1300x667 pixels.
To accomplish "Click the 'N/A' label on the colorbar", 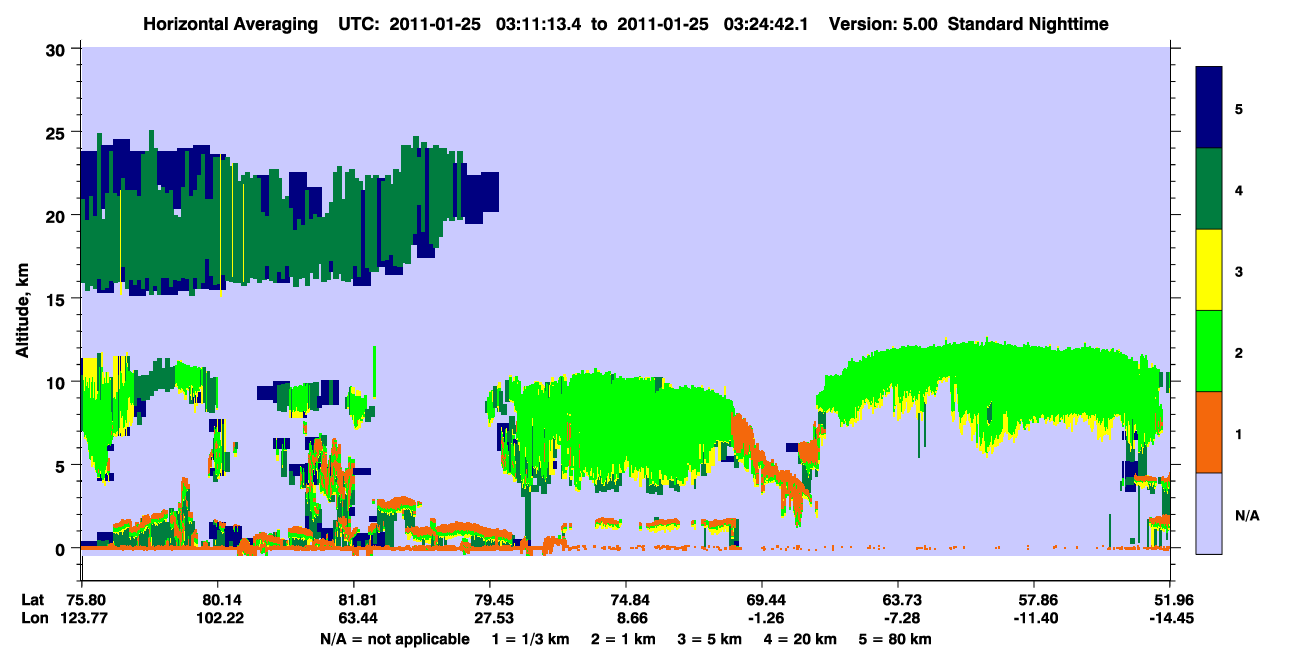I will [x=1246, y=516].
